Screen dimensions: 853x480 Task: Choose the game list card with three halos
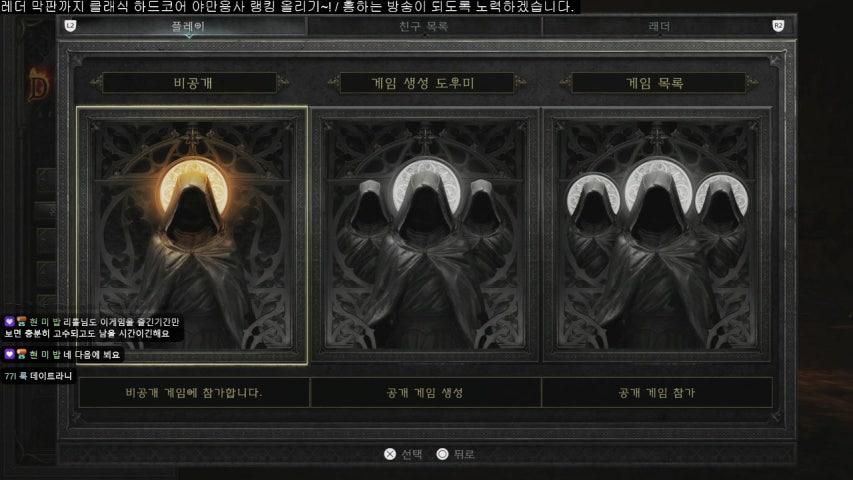pyautogui.click(x=657, y=235)
